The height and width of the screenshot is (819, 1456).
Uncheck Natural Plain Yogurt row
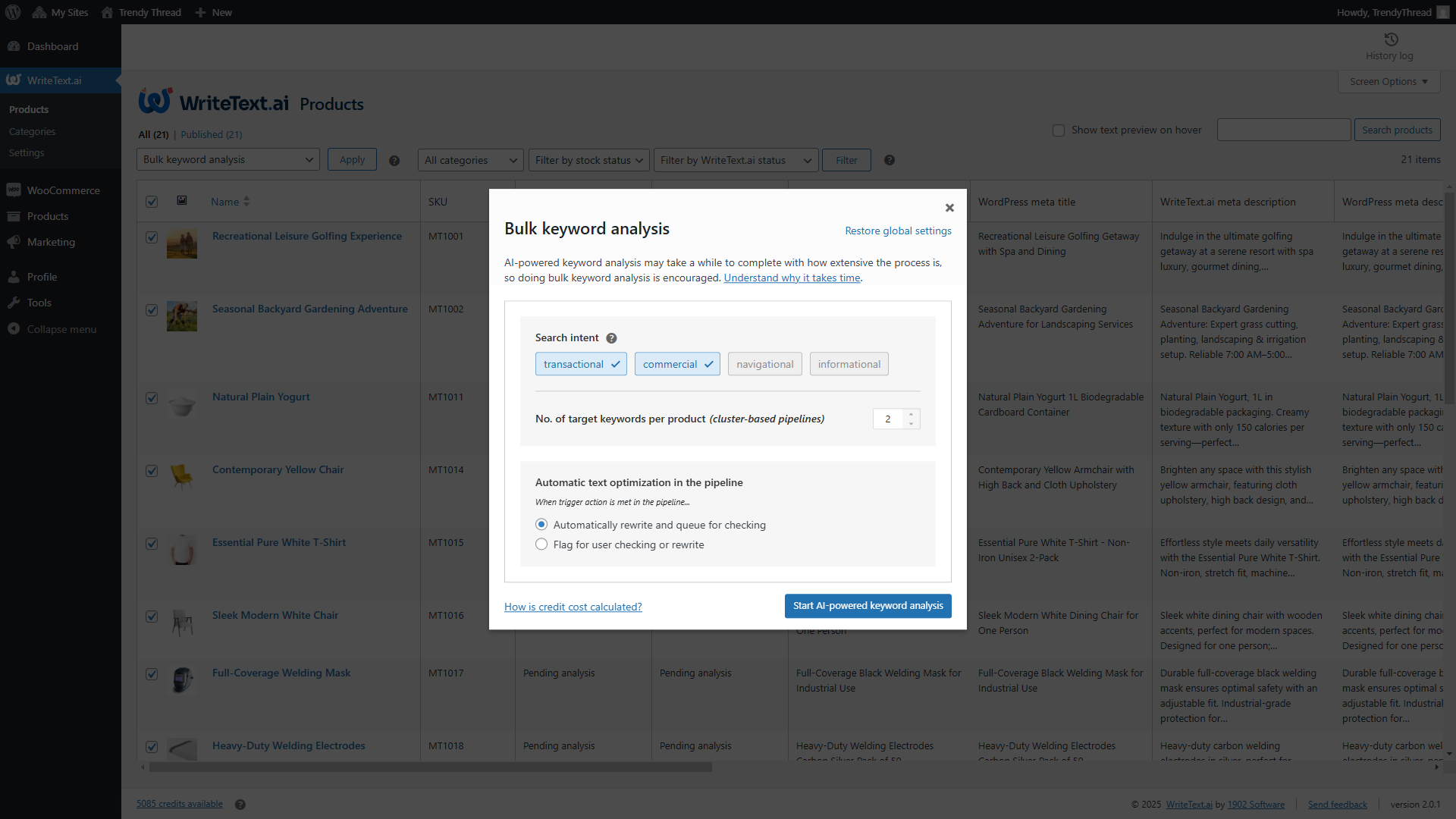pyautogui.click(x=152, y=398)
